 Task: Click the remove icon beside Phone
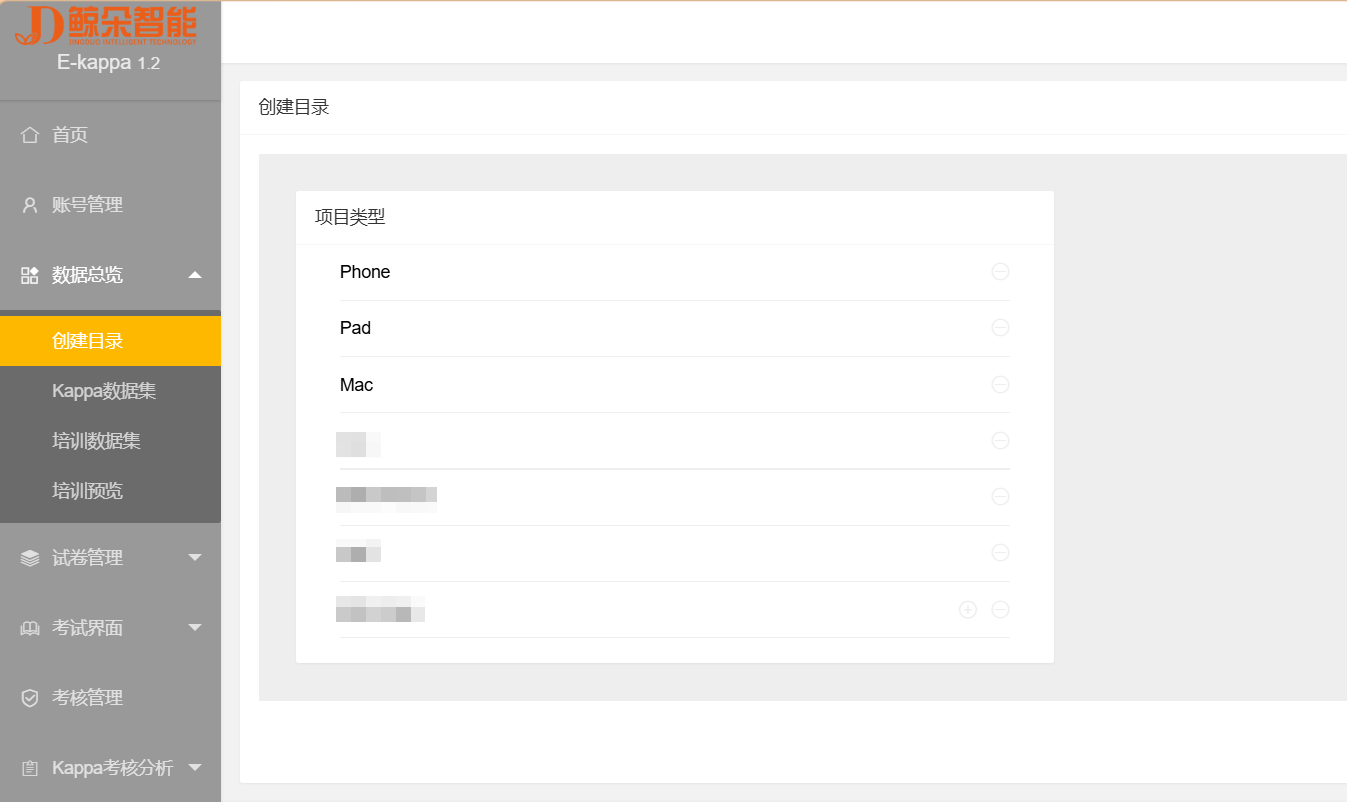1000,271
